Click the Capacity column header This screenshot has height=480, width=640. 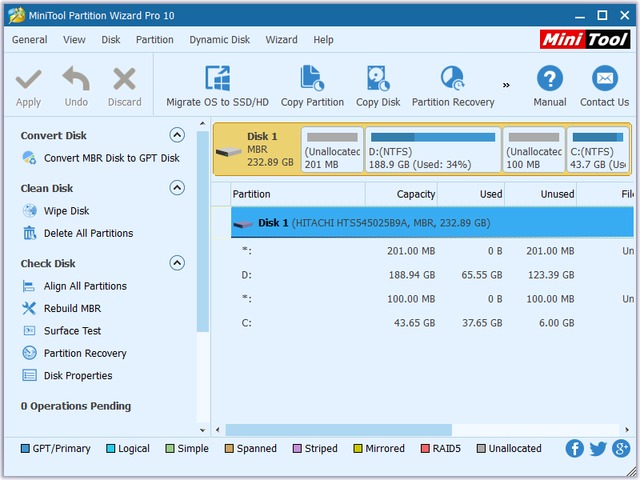pyautogui.click(x=401, y=194)
